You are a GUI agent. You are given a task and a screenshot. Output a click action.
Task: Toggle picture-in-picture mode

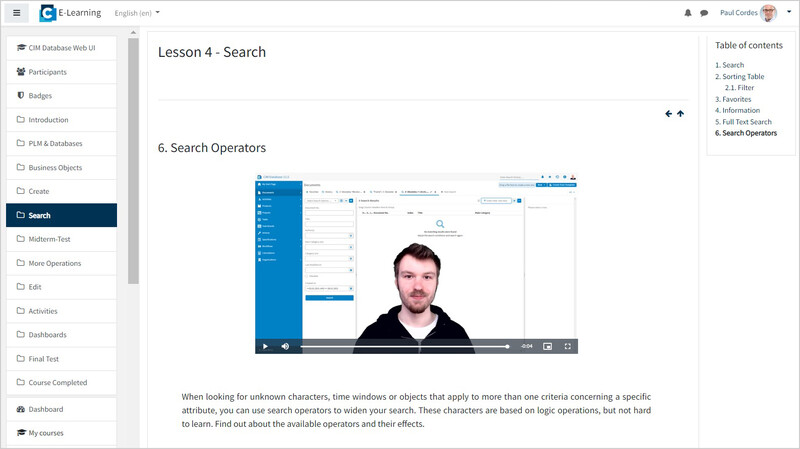547,346
